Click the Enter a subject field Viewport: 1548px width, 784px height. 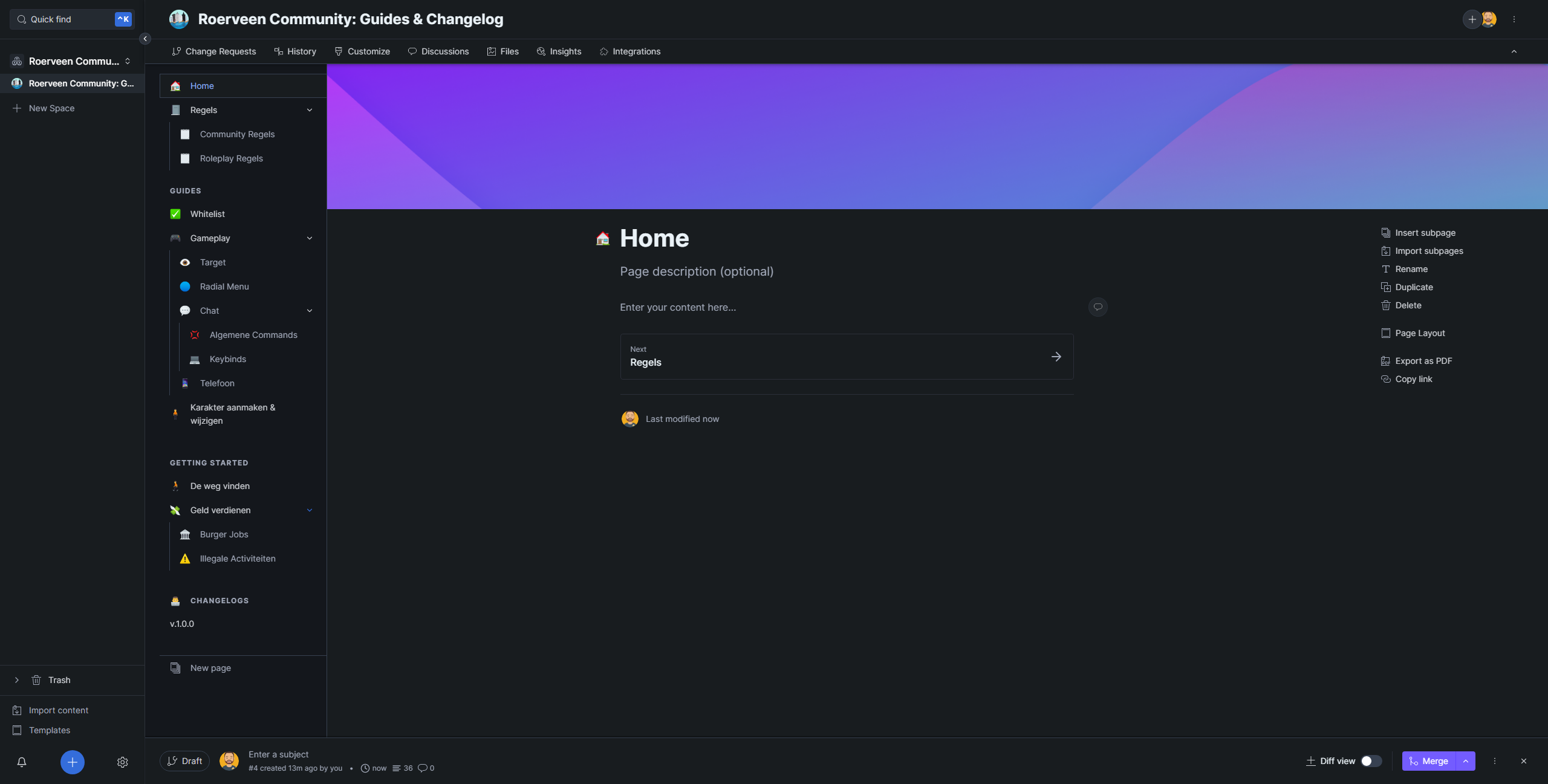(278, 754)
